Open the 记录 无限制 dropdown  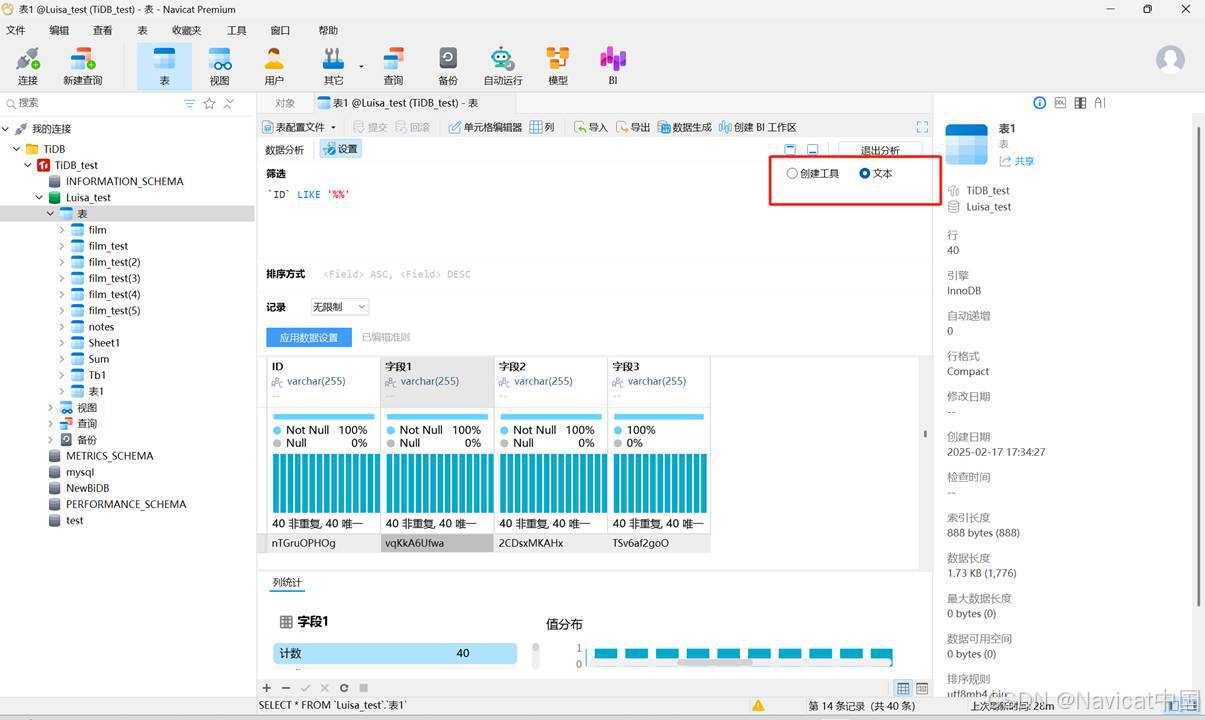pyautogui.click(x=339, y=307)
